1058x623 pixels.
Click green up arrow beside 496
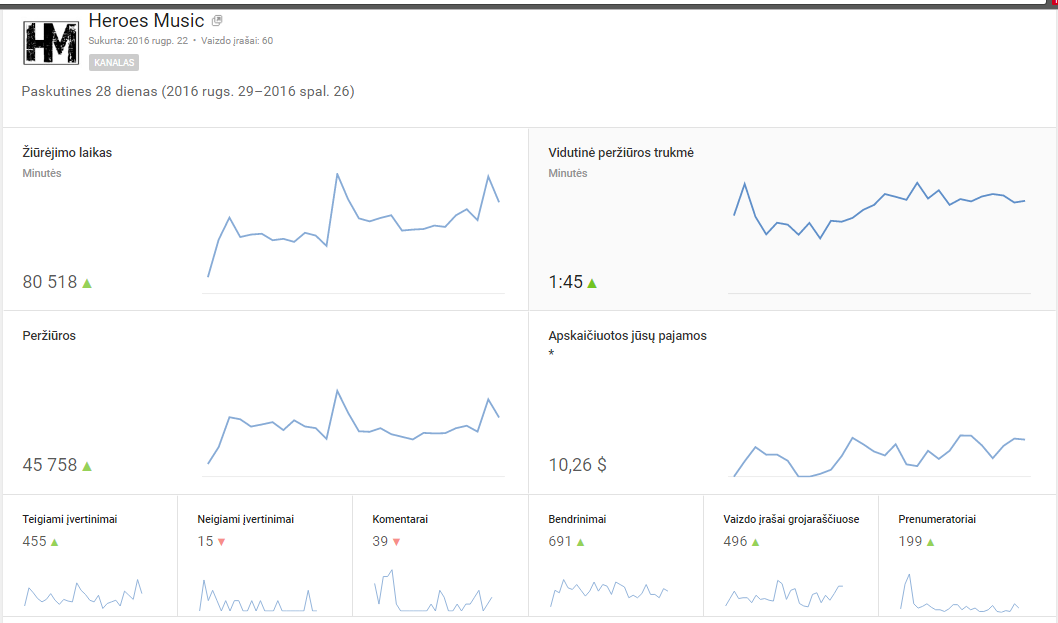pos(756,542)
